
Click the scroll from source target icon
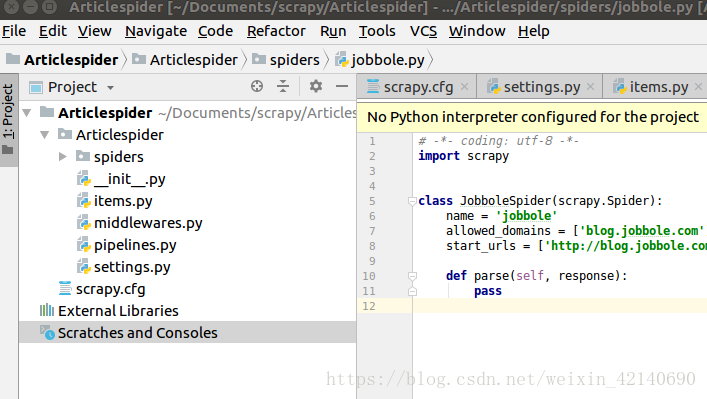[257, 86]
